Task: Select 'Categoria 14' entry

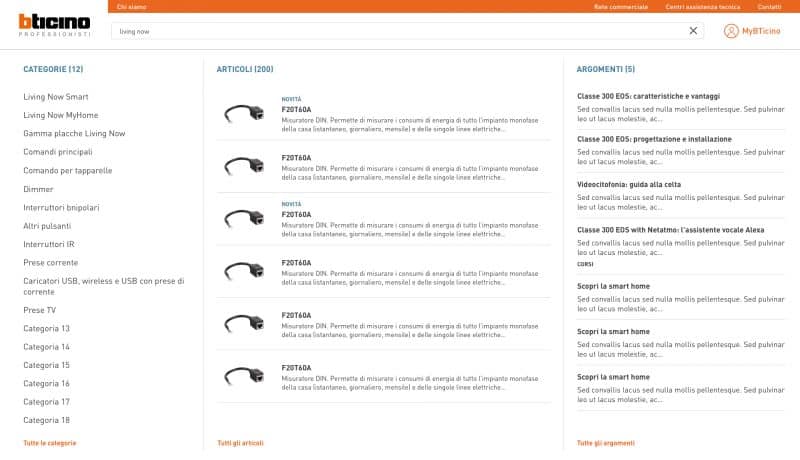Action: click(x=46, y=347)
